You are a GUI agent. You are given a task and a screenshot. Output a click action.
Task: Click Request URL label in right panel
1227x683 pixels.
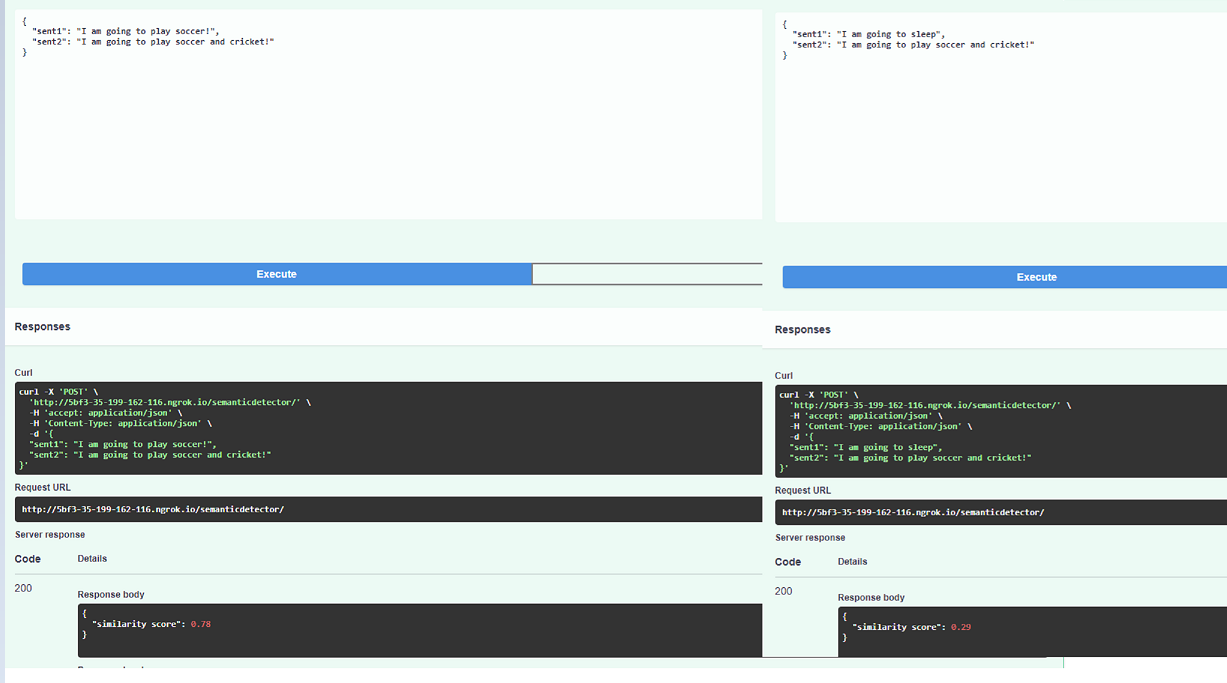coord(803,490)
